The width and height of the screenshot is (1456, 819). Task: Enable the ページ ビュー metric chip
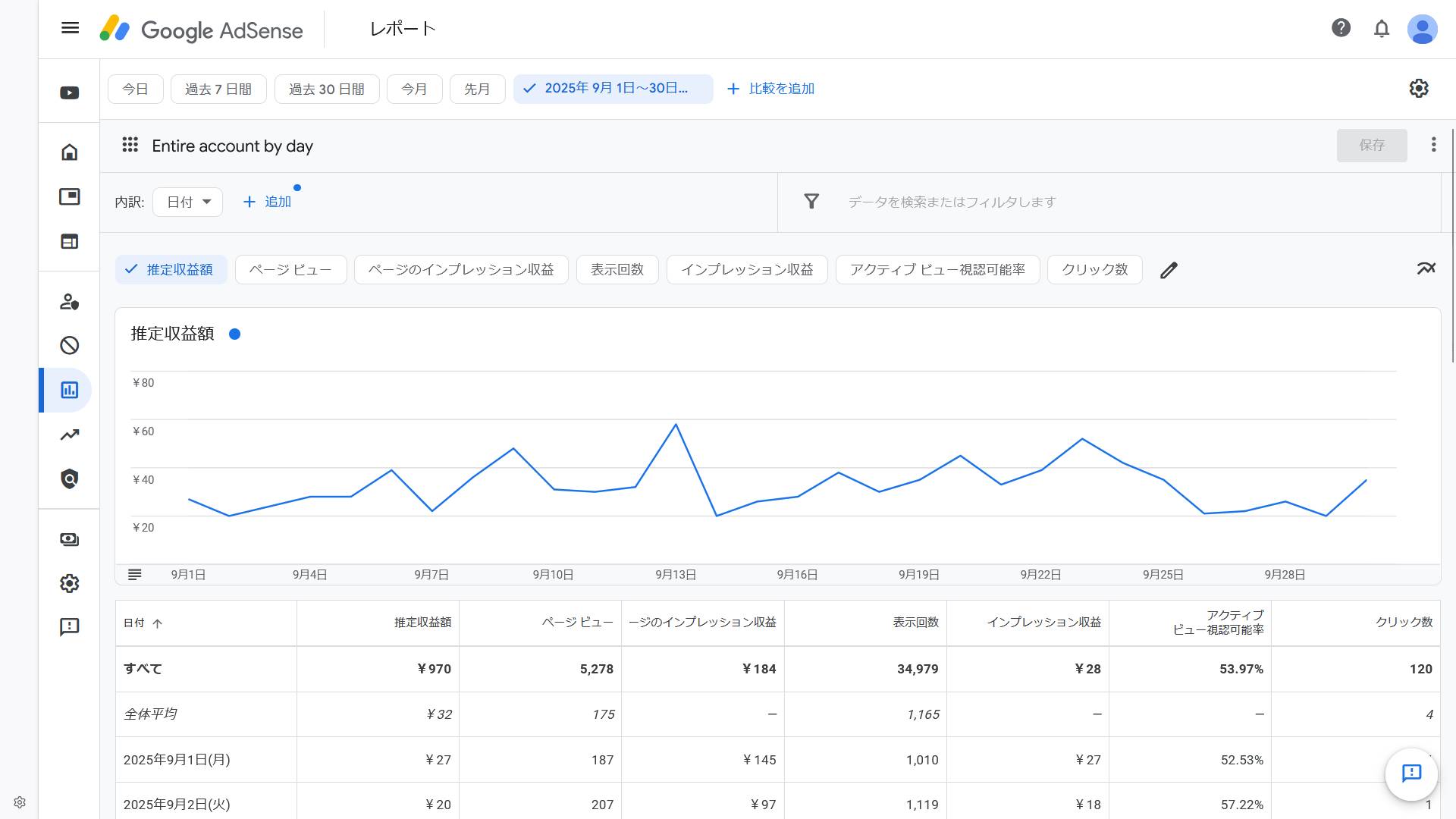click(x=290, y=270)
